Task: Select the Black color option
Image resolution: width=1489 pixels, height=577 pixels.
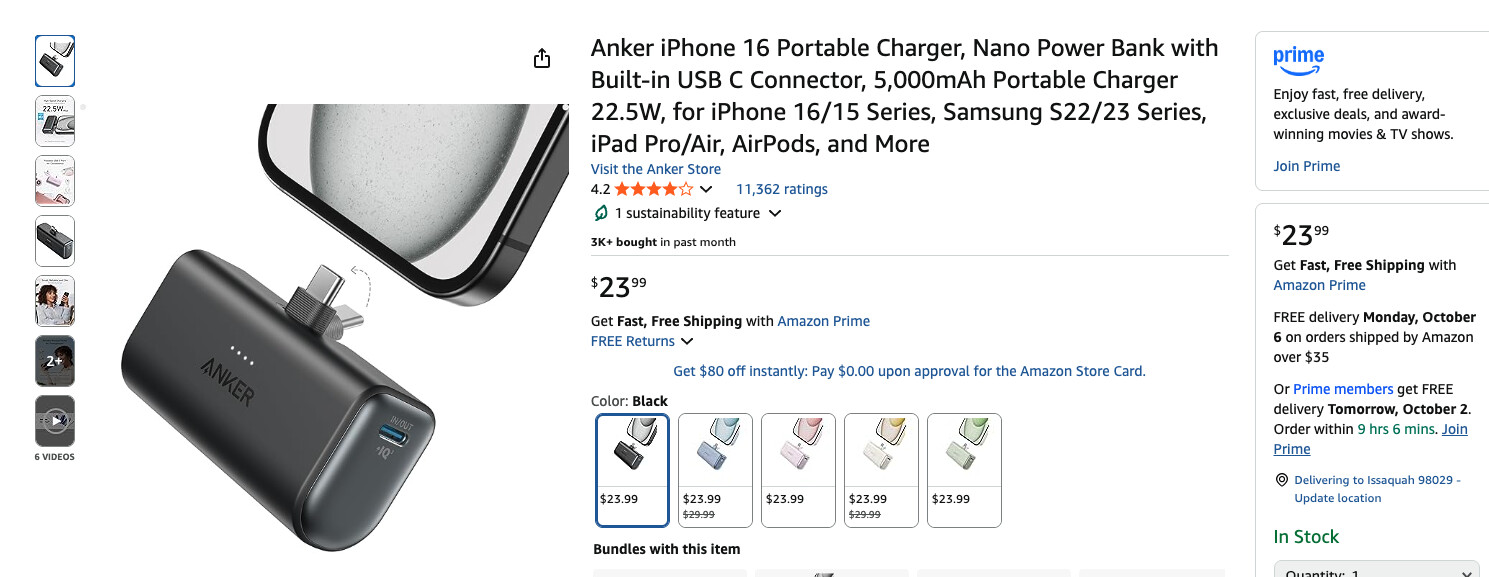Action: click(632, 469)
